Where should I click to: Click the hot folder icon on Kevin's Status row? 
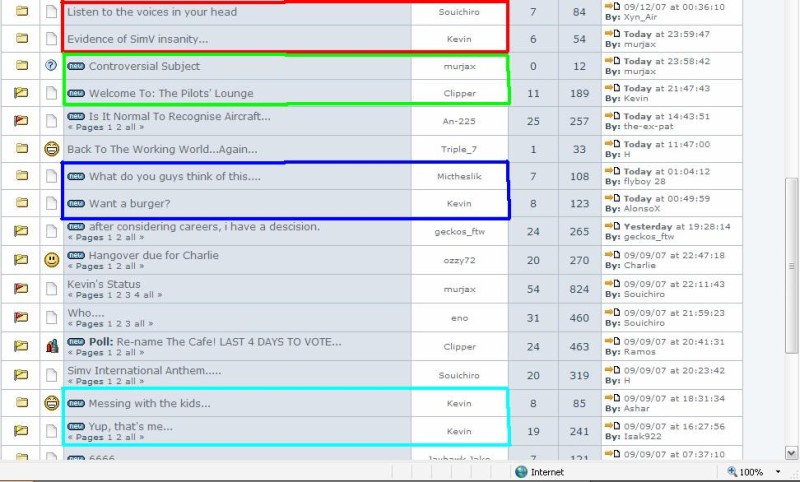point(21,289)
